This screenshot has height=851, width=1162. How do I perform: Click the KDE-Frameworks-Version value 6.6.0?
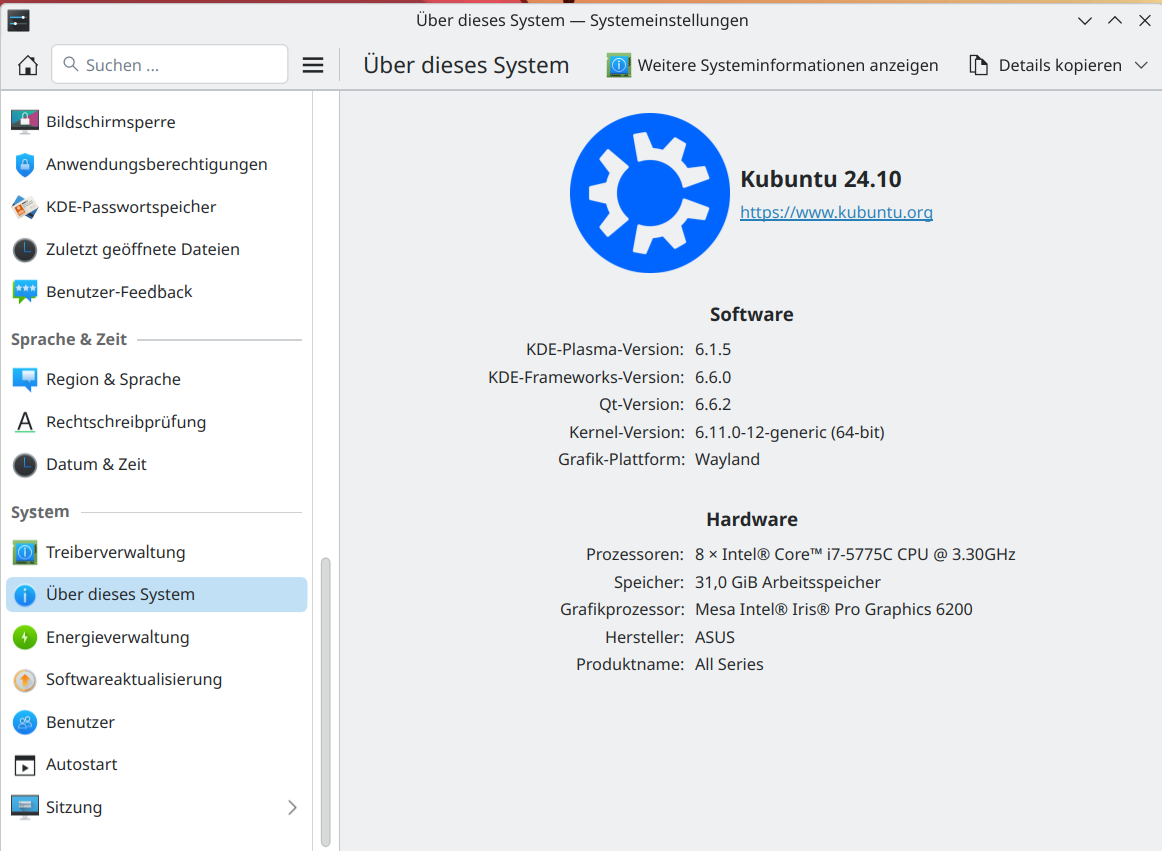[713, 377]
